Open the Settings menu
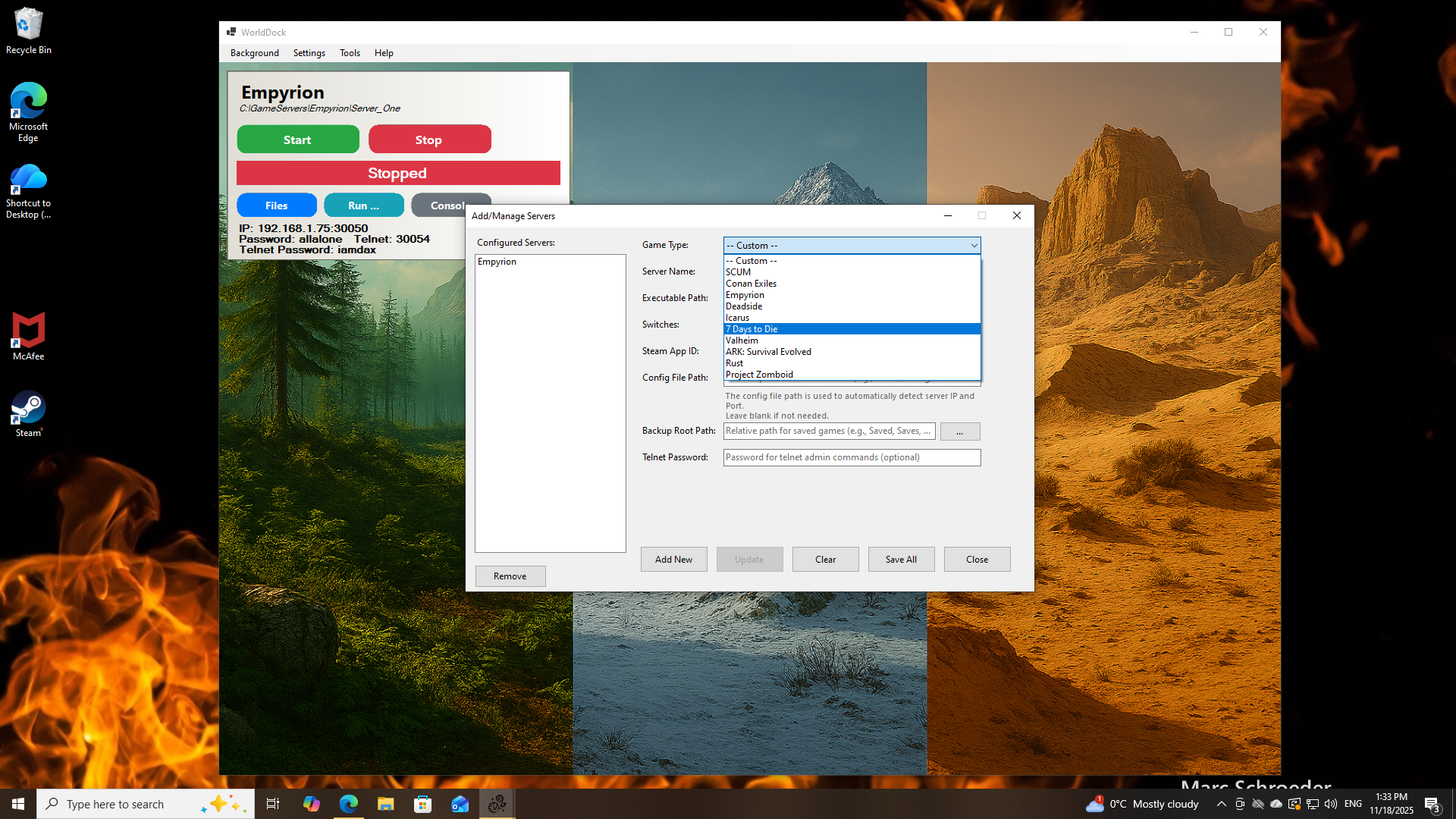This screenshot has width=1456, height=819. (309, 52)
